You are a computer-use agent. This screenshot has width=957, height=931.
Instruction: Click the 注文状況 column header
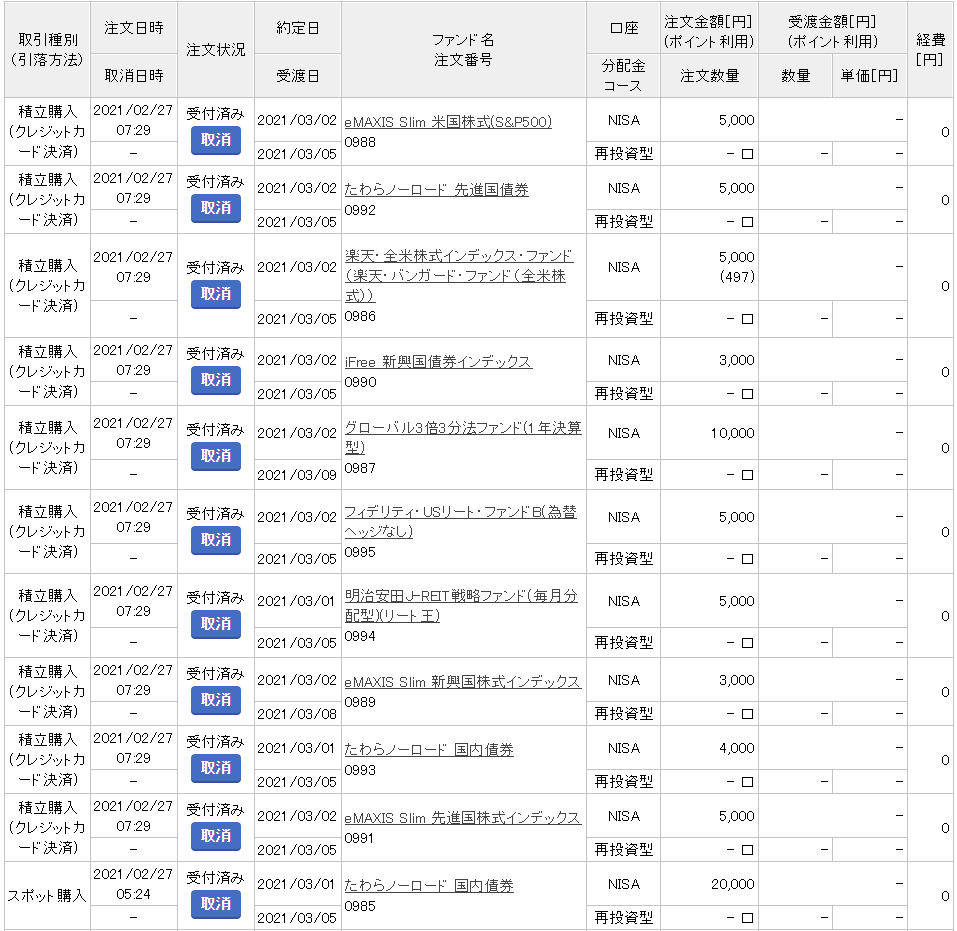[215, 49]
